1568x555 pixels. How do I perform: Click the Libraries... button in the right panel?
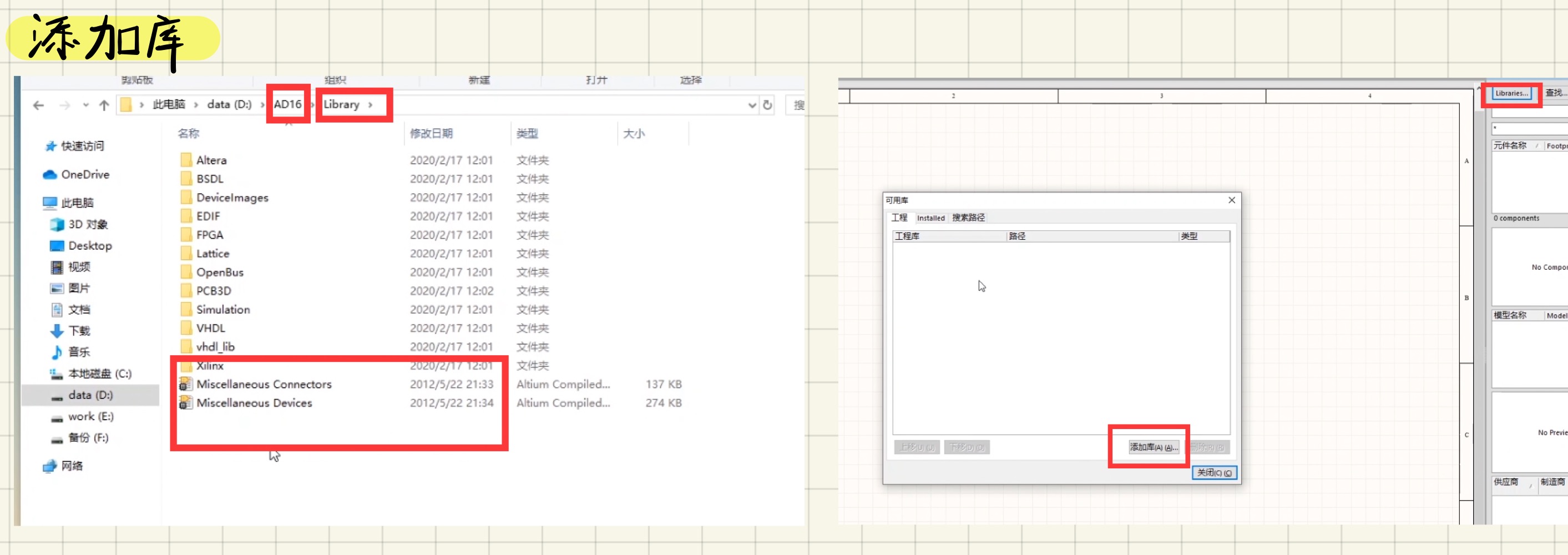coord(1512,93)
